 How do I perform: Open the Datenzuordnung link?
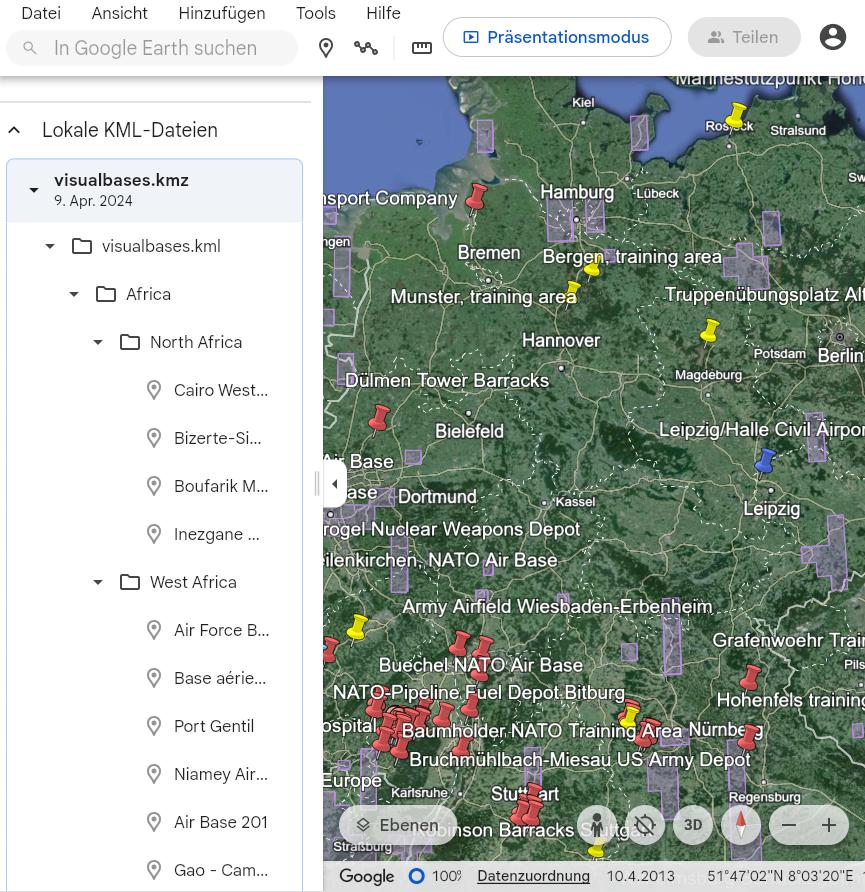[533, 876]
